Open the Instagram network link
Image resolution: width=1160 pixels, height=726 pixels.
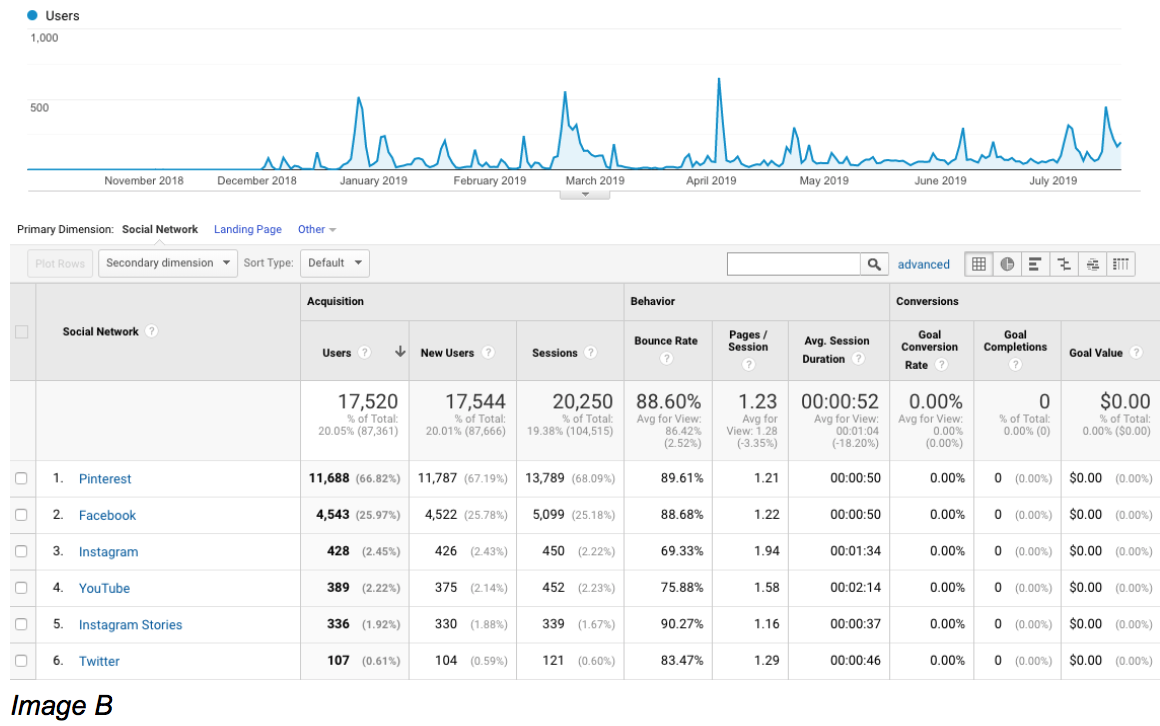pos(108,552)
